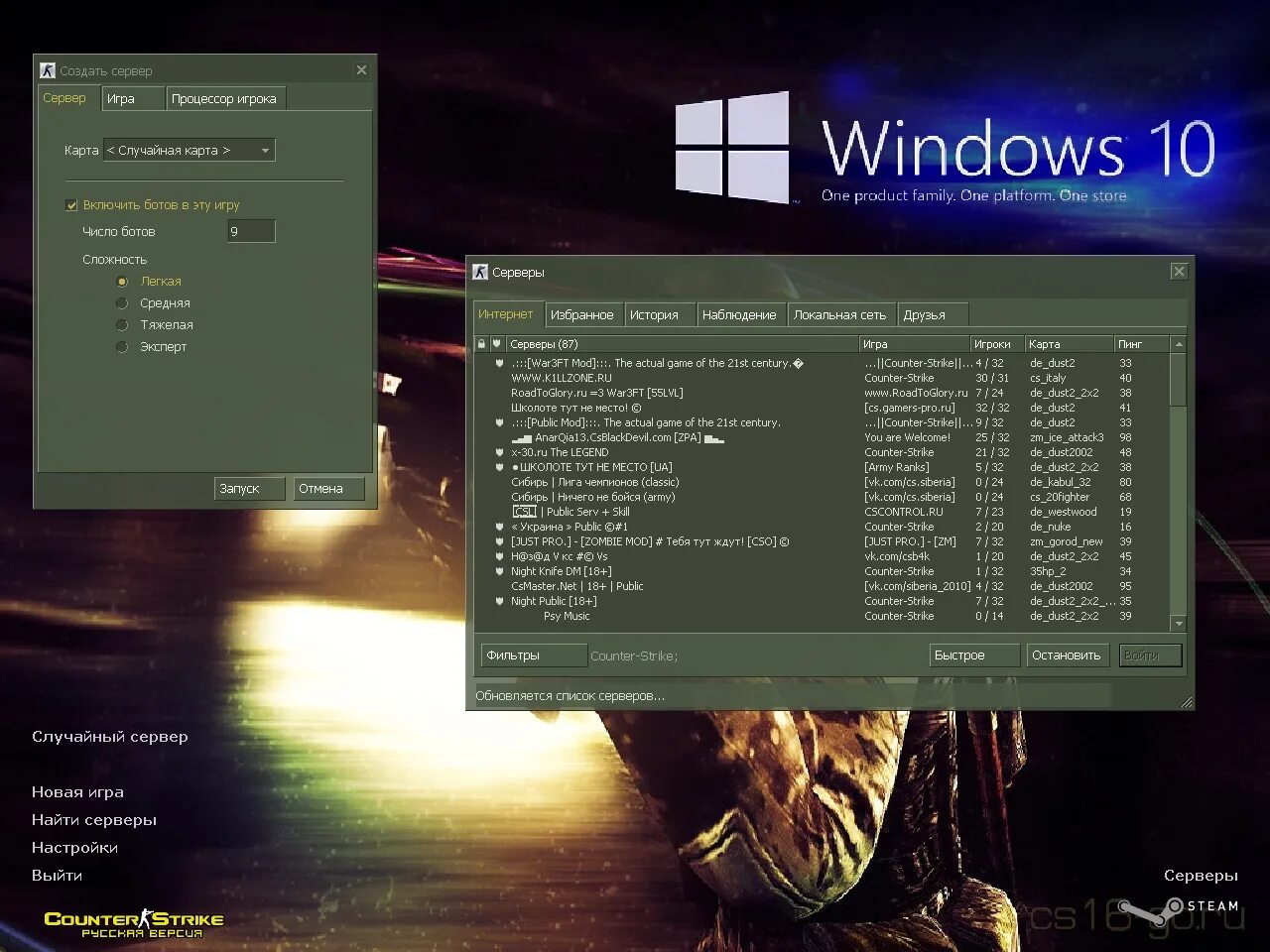Click shield icon beside H@з@д V кс server

pos(500,556)
